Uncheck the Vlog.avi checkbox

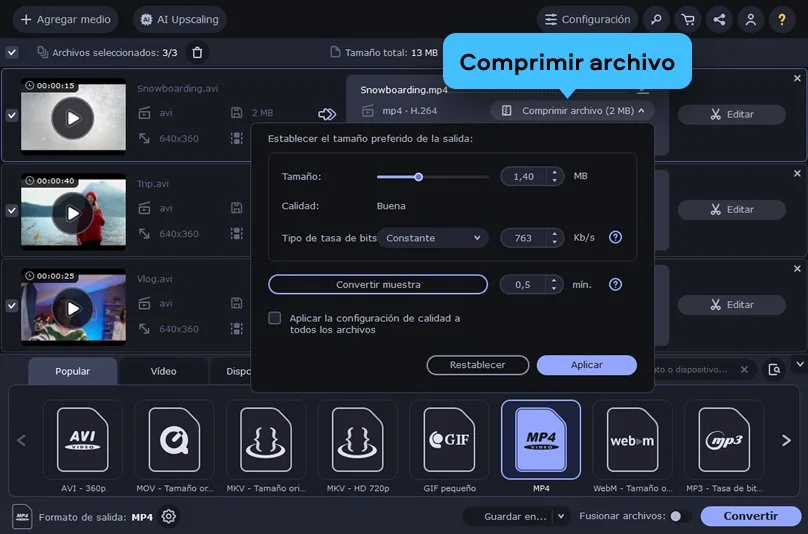coord(12,306)
